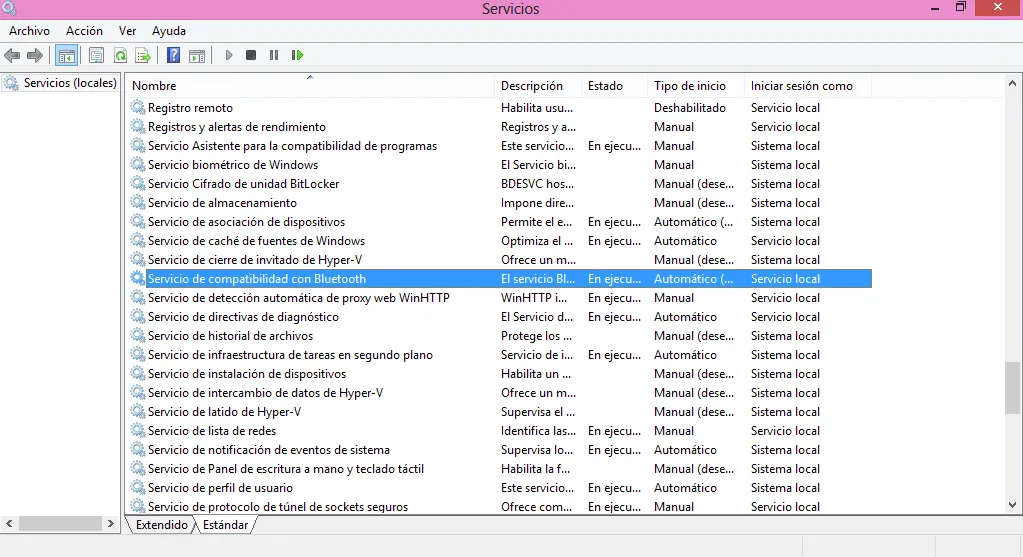Click 'Optimiza el ...' description cell
The image size is (1023, 557).
click(x=537, y=241)
